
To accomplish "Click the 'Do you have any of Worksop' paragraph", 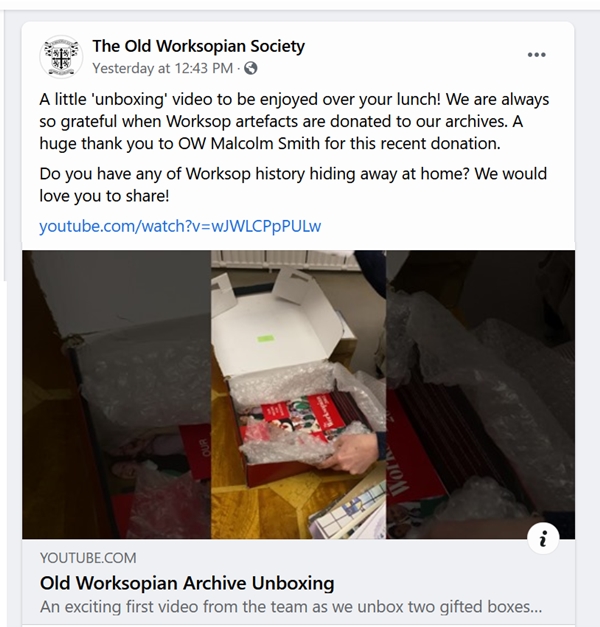I will point(293,185).
